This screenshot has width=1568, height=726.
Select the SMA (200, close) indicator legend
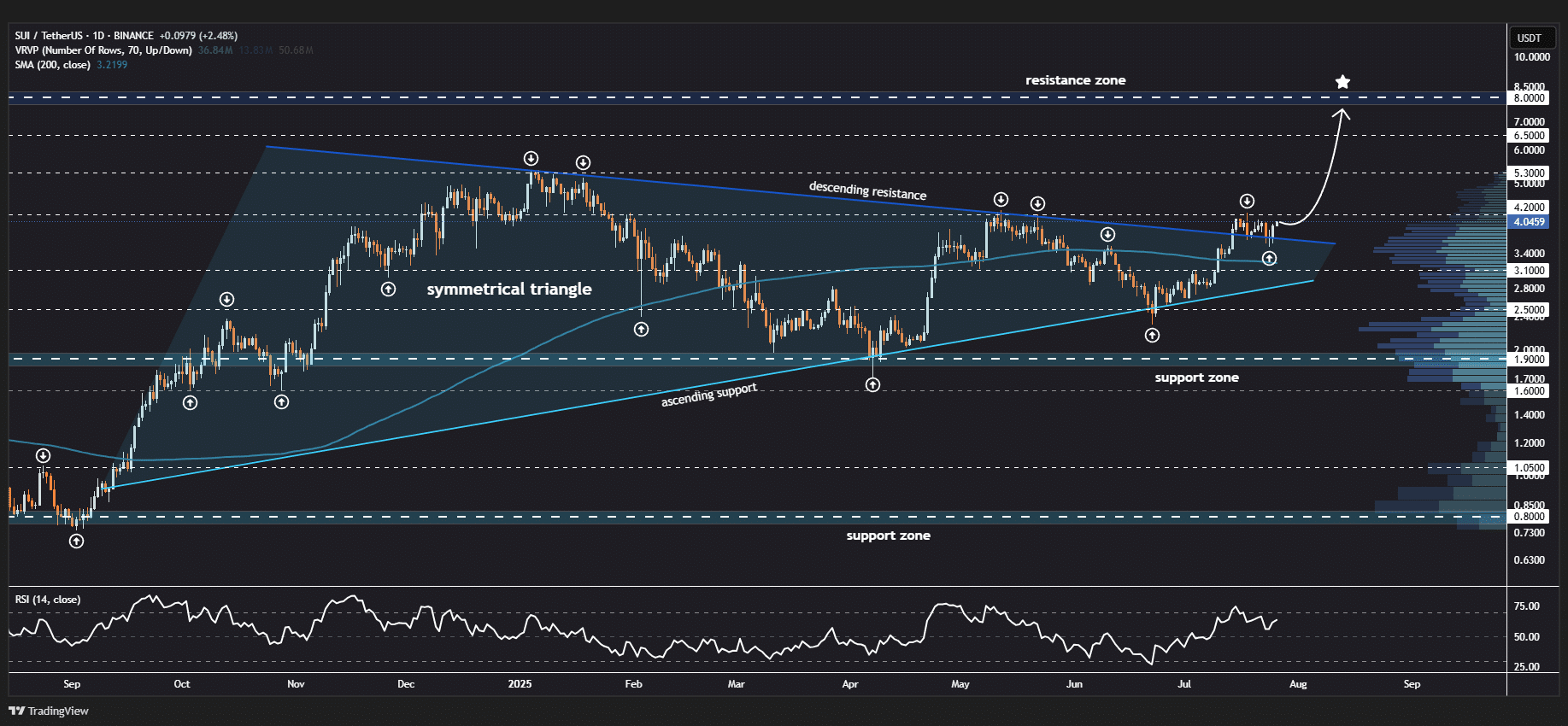[x=53, y=65]
